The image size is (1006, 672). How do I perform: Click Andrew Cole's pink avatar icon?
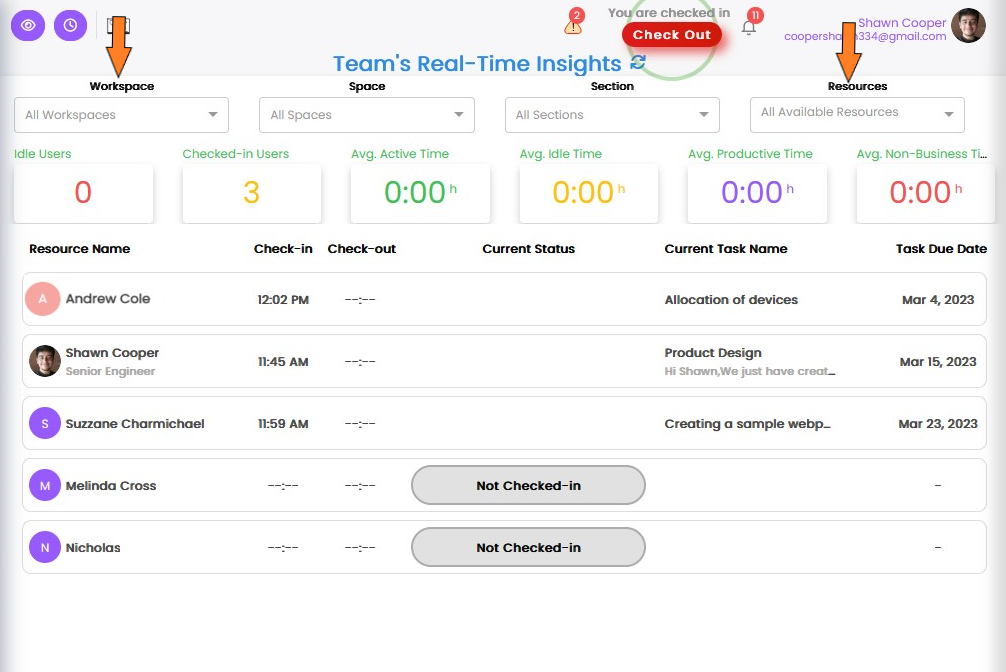coord(44,298)
